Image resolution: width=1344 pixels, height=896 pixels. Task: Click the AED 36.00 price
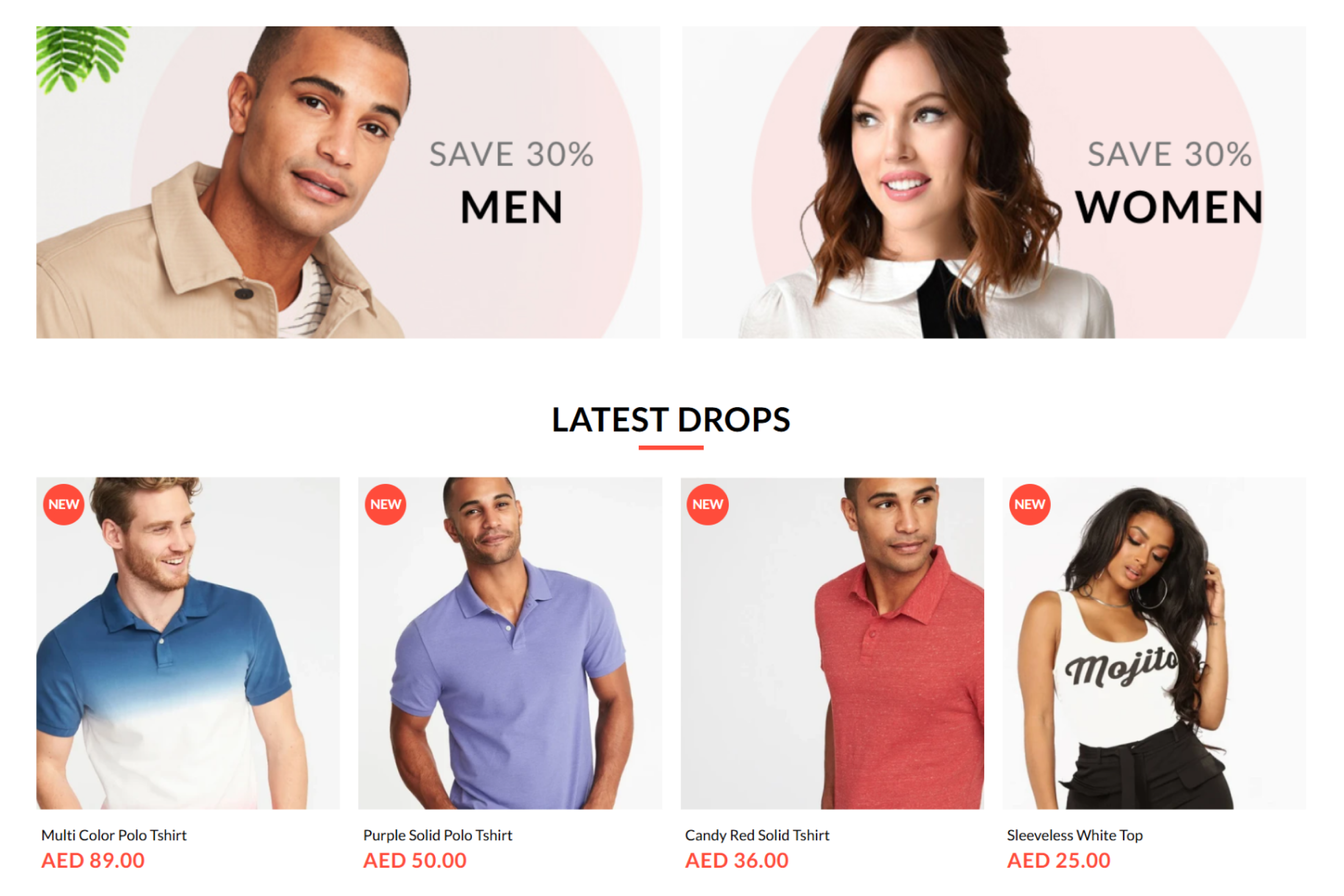737,861
